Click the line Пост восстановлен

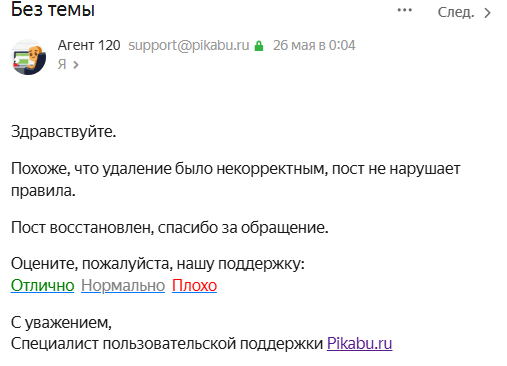coord(170,228)
